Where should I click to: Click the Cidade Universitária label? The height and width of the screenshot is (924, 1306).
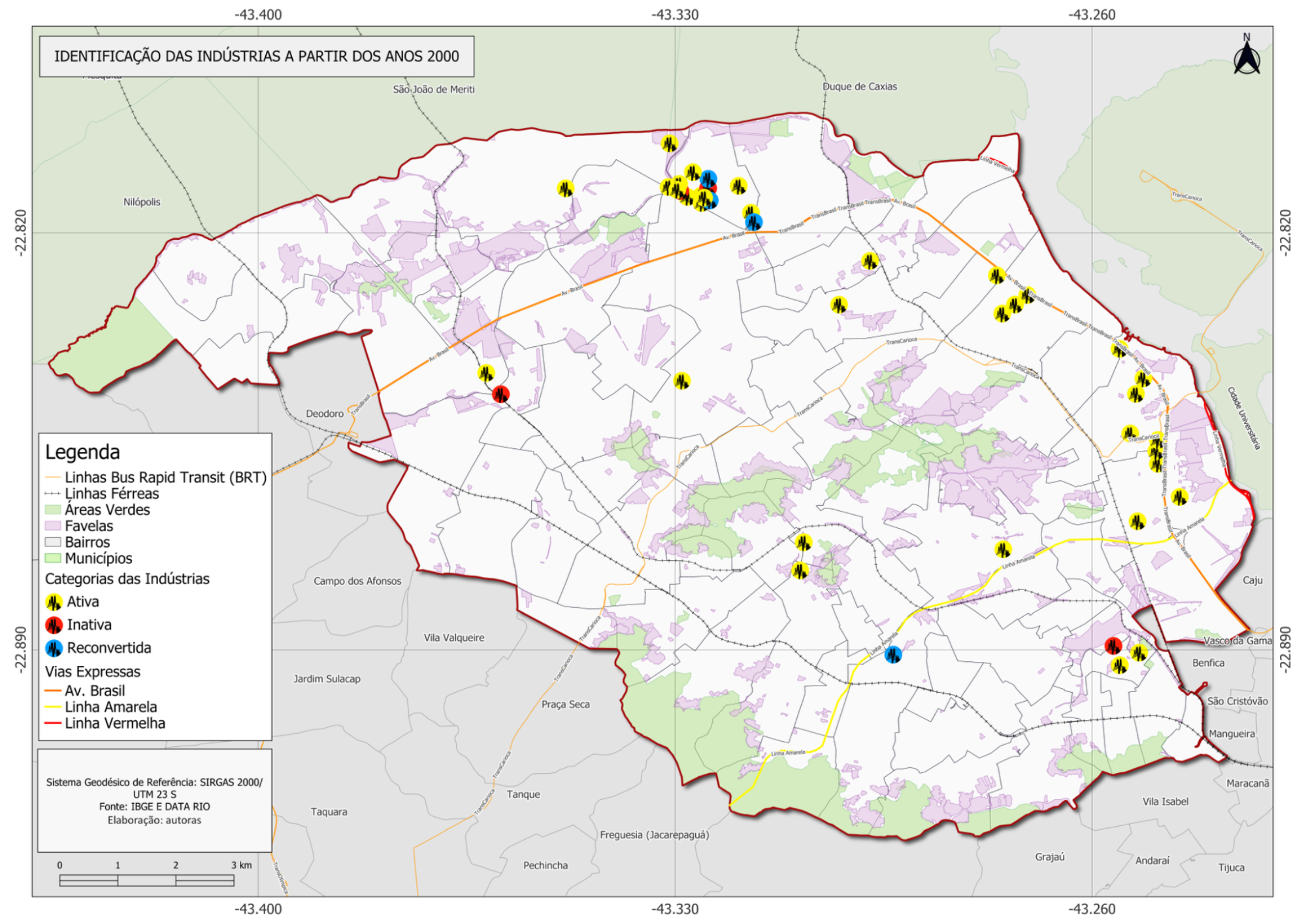coord(1243,418)
